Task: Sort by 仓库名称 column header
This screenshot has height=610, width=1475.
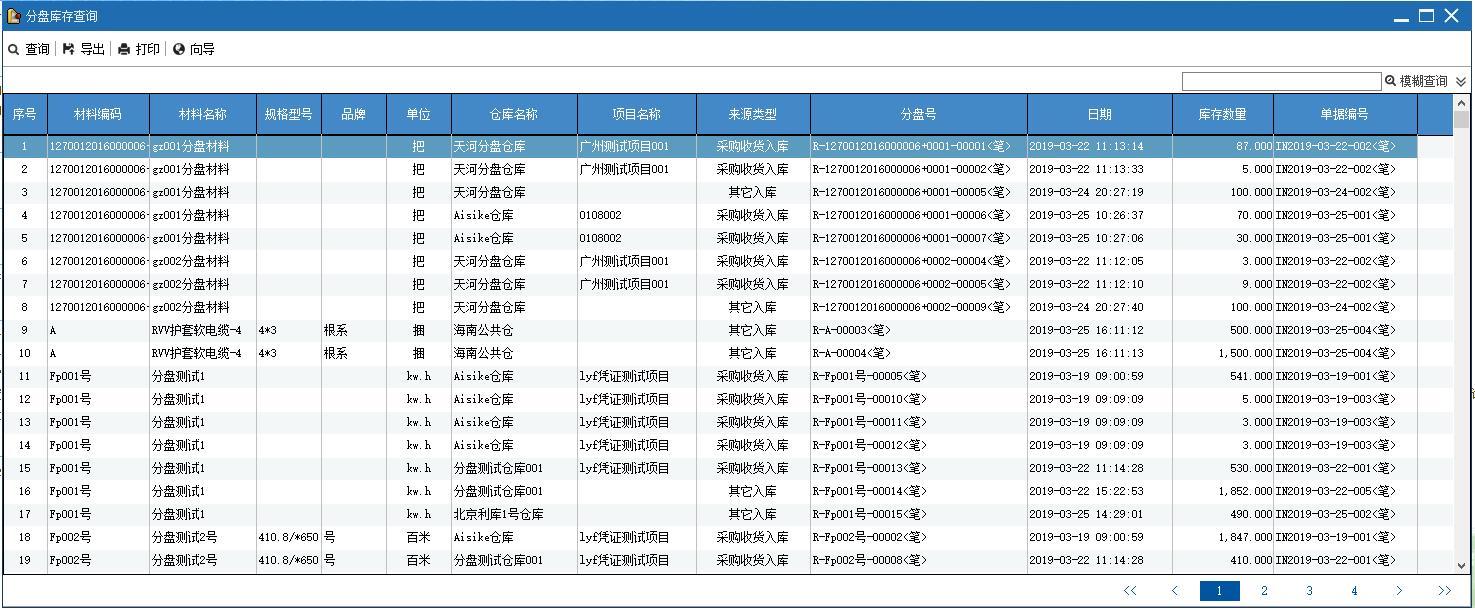Action: 514,114
